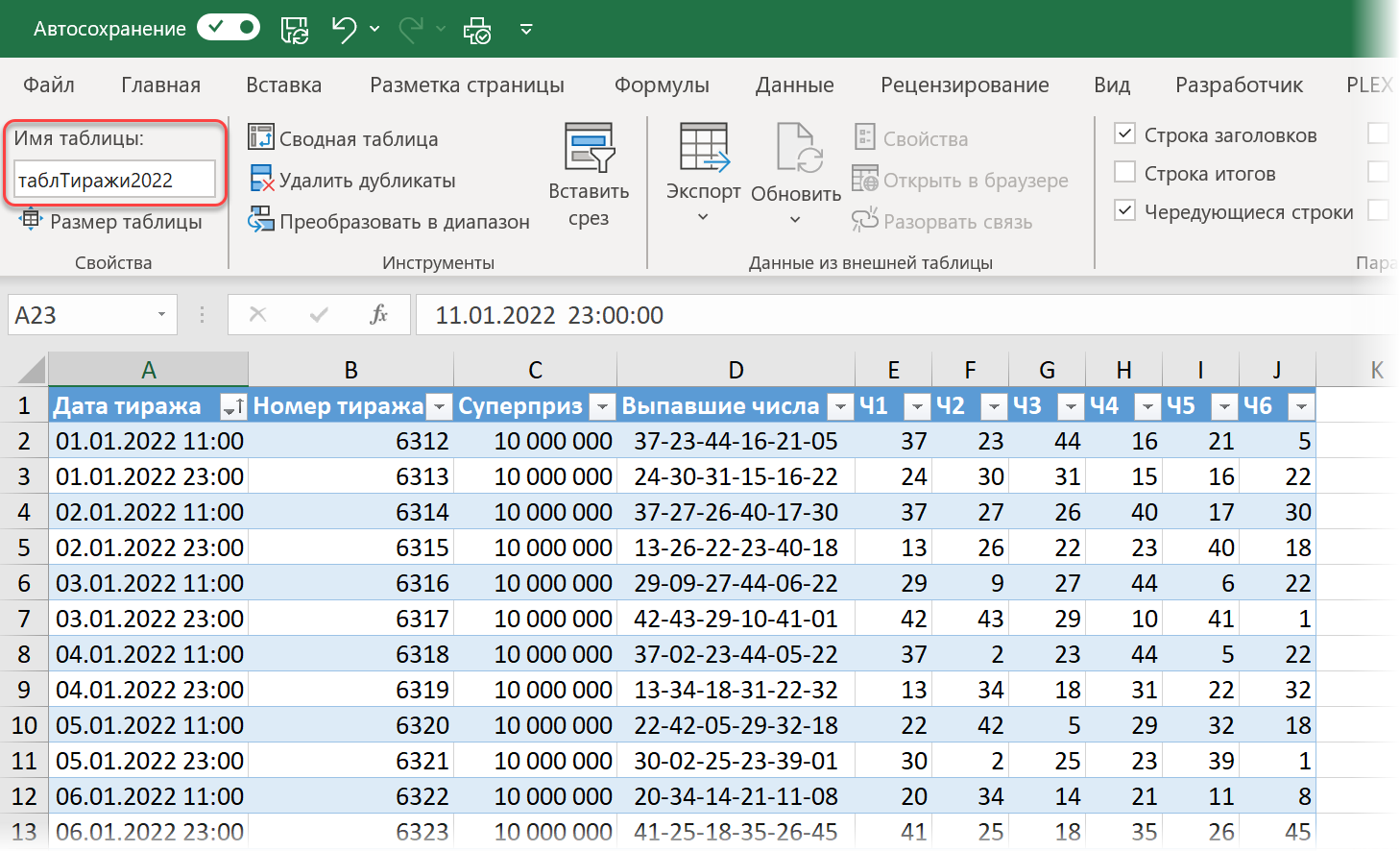Open the Name Box dropdown arrow

(x=161, y=315)
